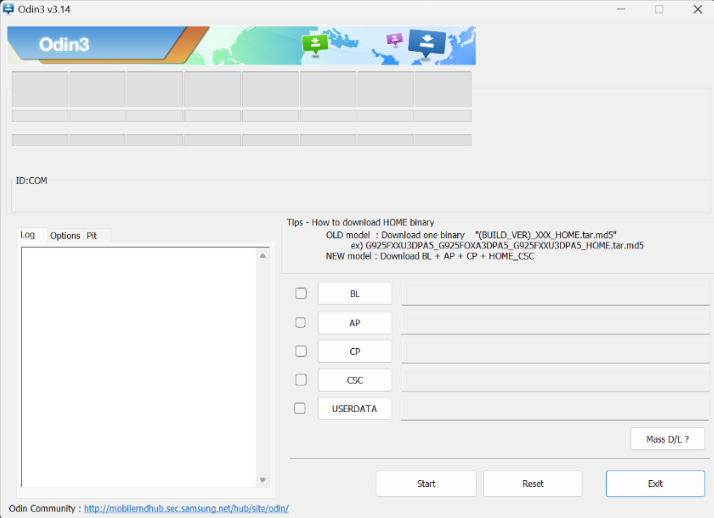Toggle the CSC checkbox
Viewport: 714px width, 518px height.
click(x=300, y=380)
